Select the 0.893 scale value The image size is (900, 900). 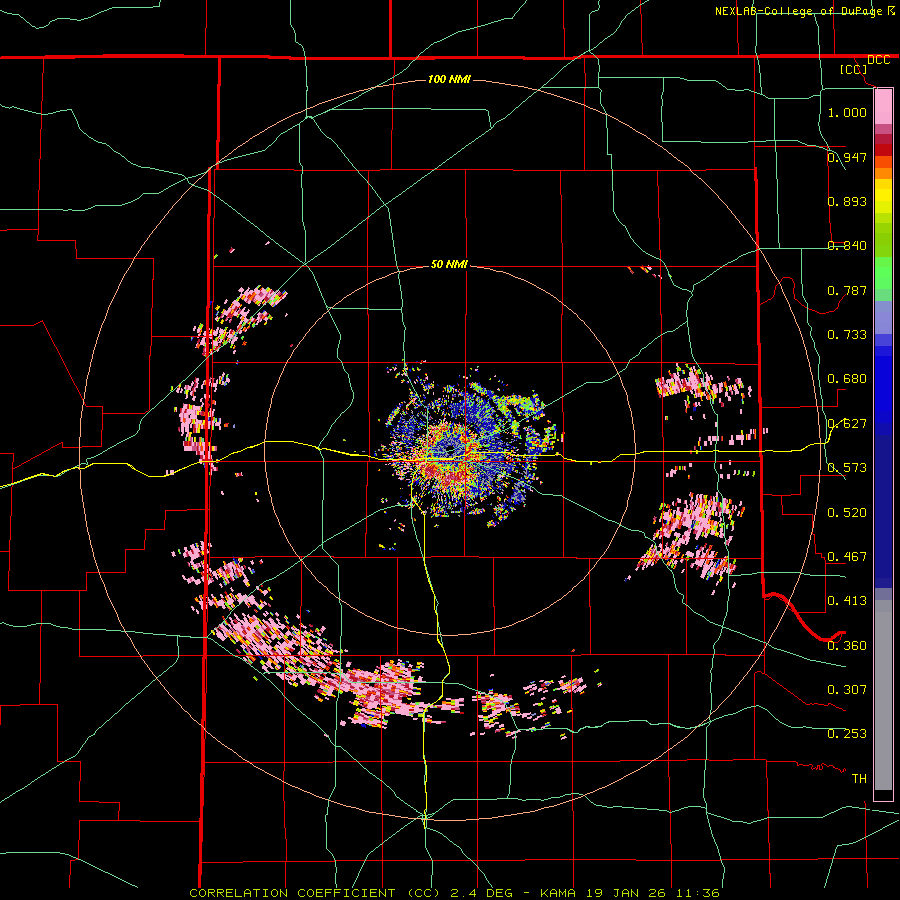847,201
